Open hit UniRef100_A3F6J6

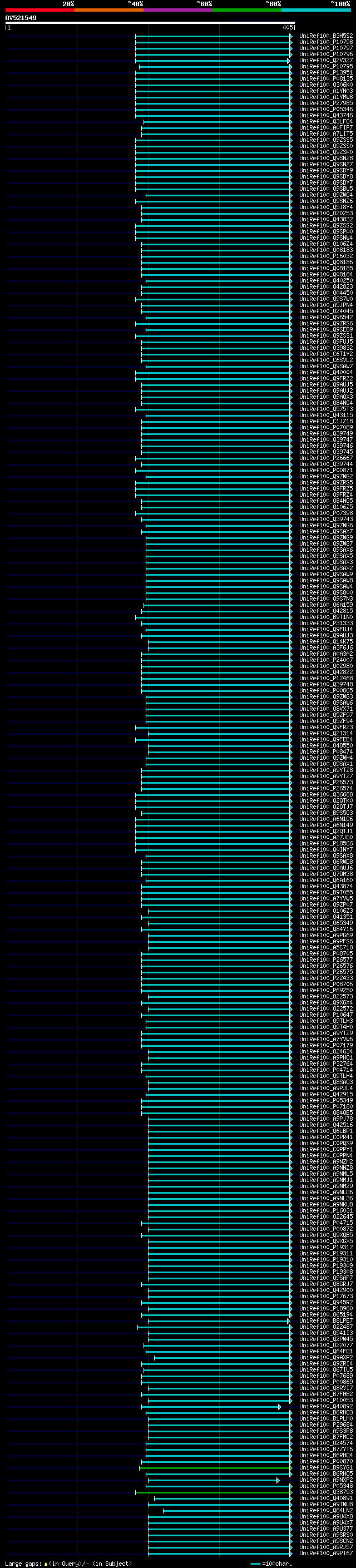326,647
